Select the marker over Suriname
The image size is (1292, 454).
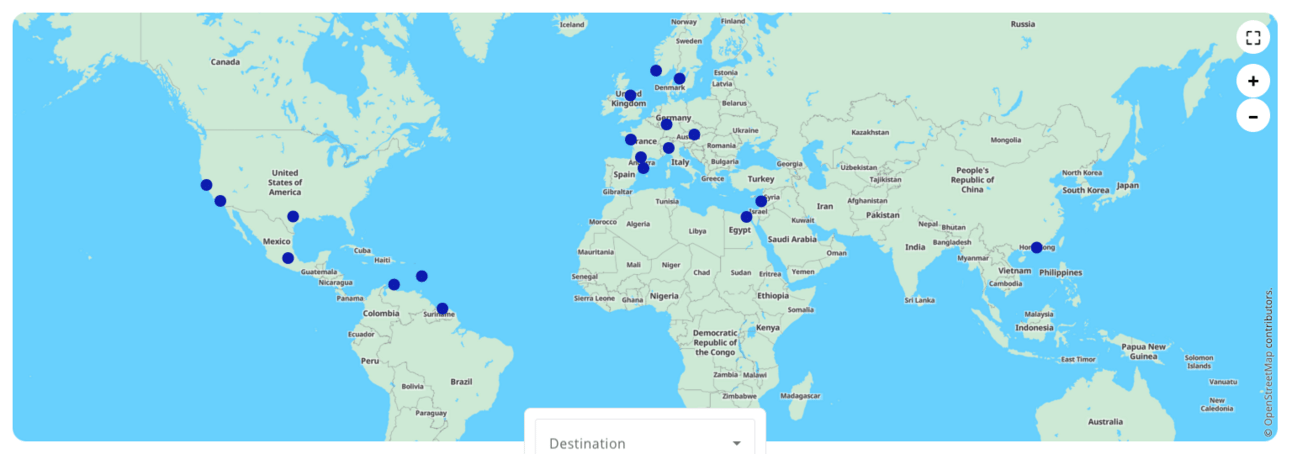[x=442, y=309]
